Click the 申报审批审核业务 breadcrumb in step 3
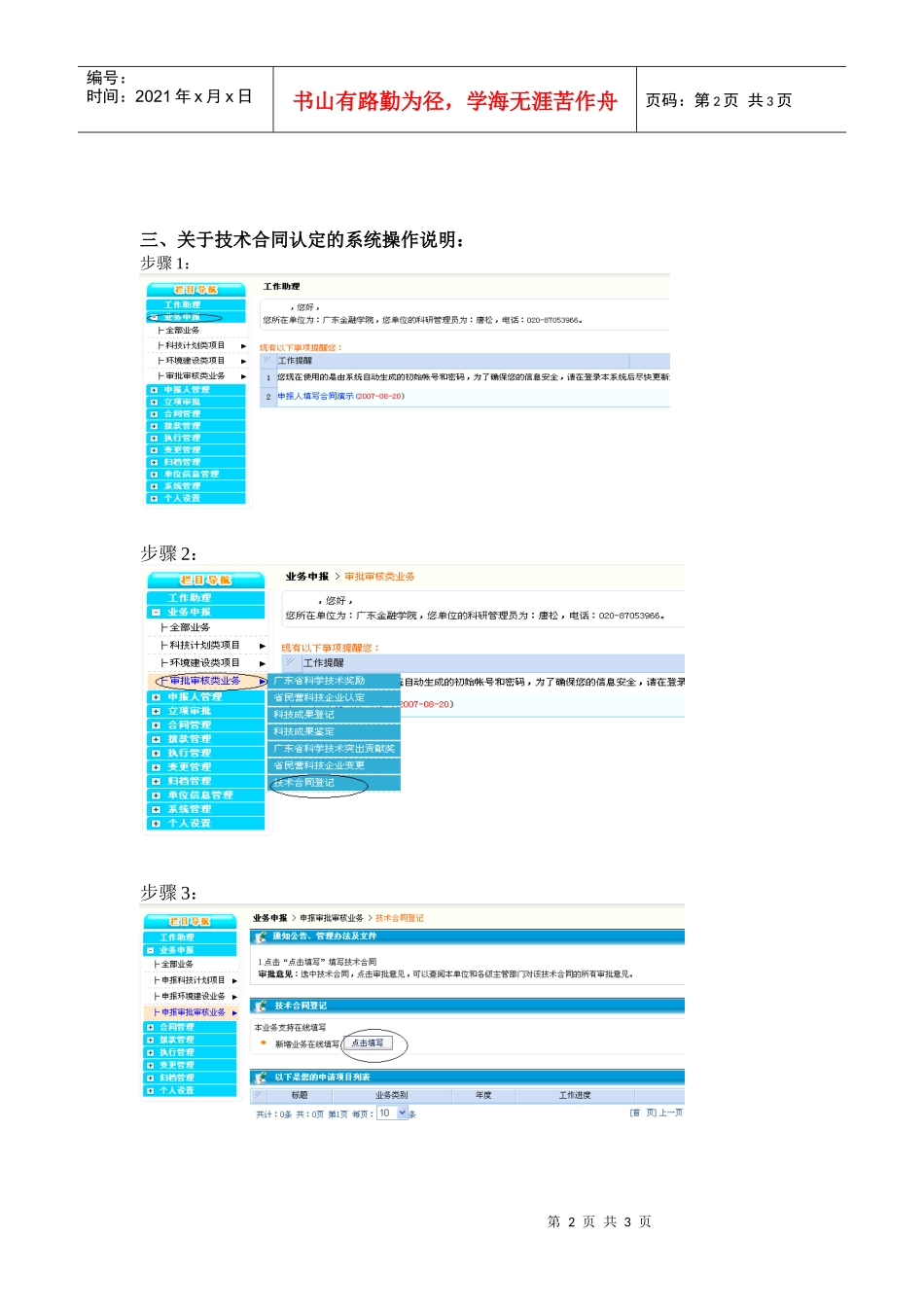Image resolution: width=924 pixels, height=1307 pixels. pyautogui.click(x=332, y=918)
